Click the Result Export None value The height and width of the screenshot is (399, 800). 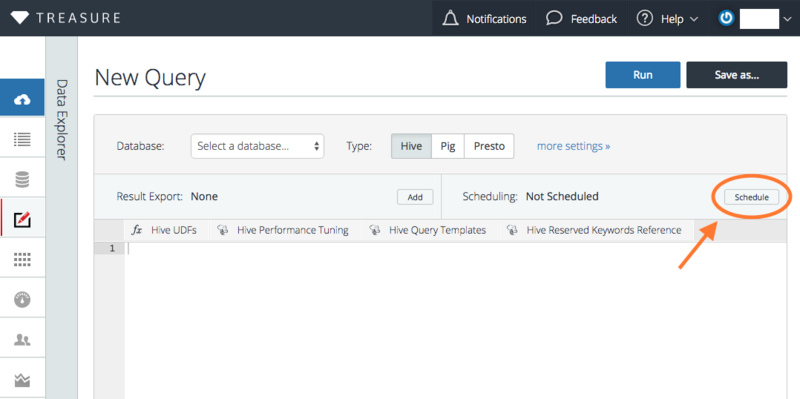pos(204,196)
